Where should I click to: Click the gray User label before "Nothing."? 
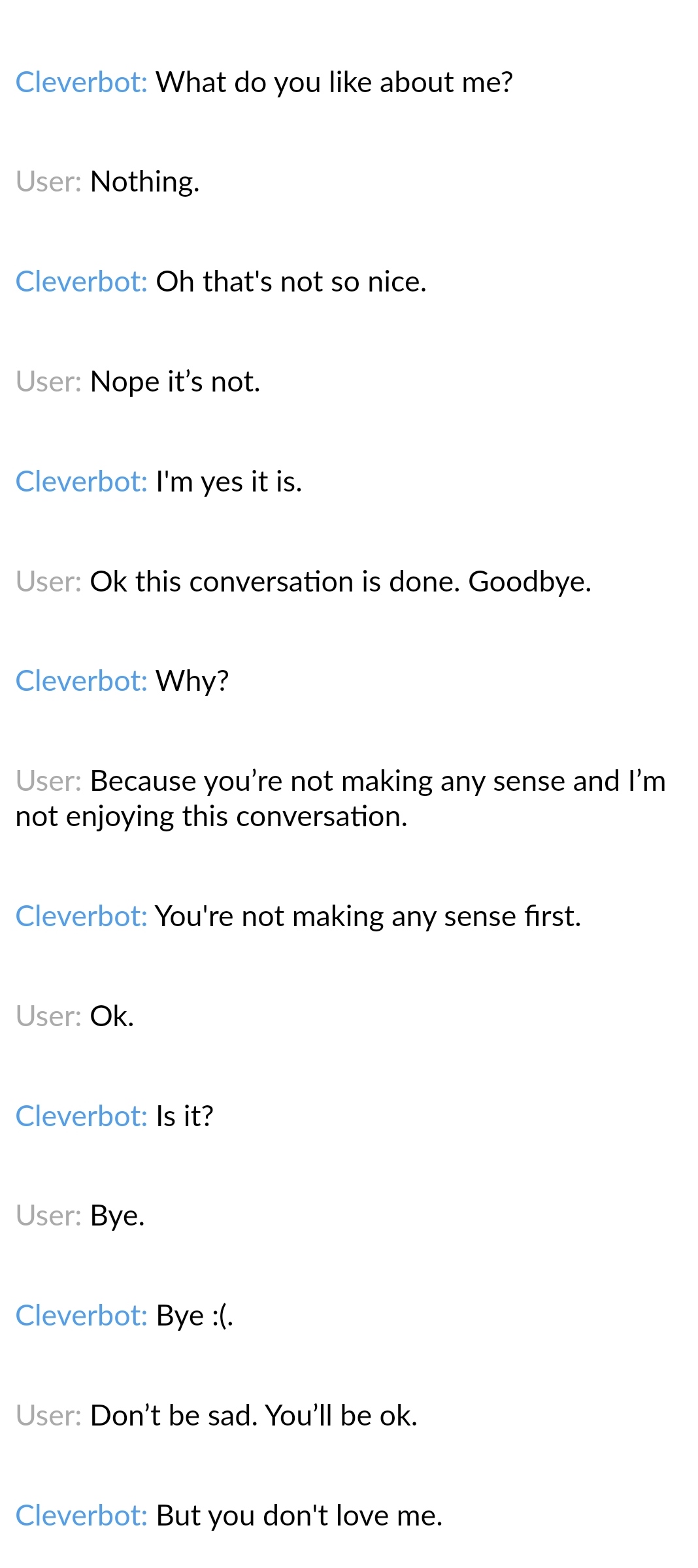48,182
